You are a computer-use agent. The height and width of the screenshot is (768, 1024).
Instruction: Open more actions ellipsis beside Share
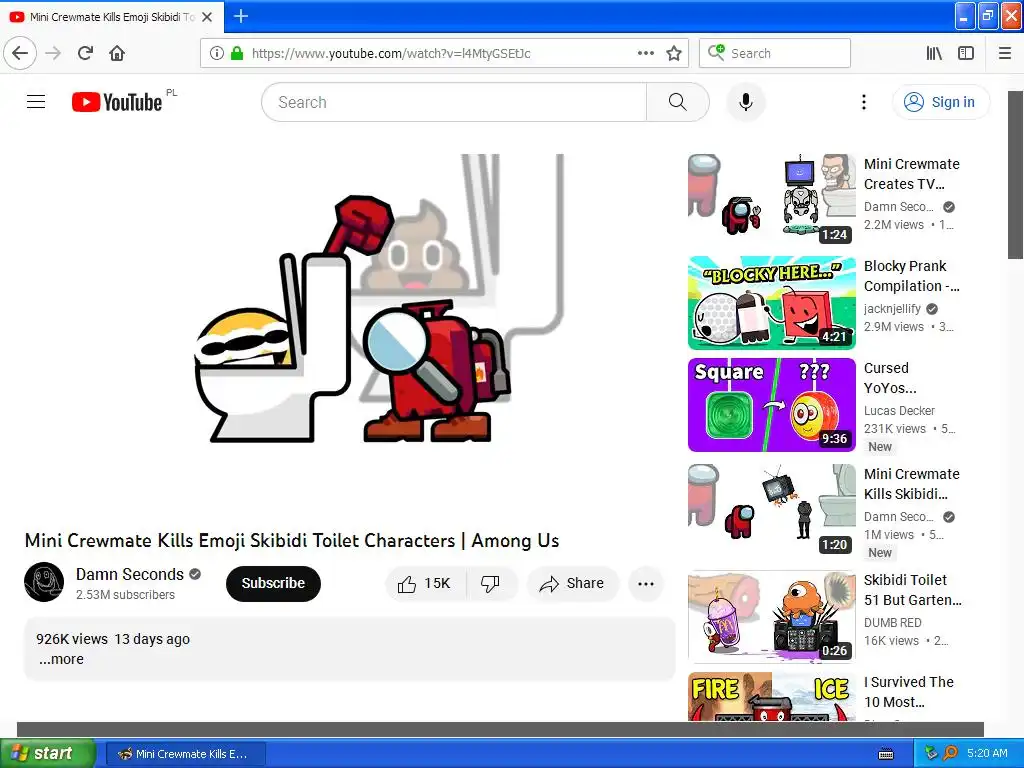[x=645, y=584]
